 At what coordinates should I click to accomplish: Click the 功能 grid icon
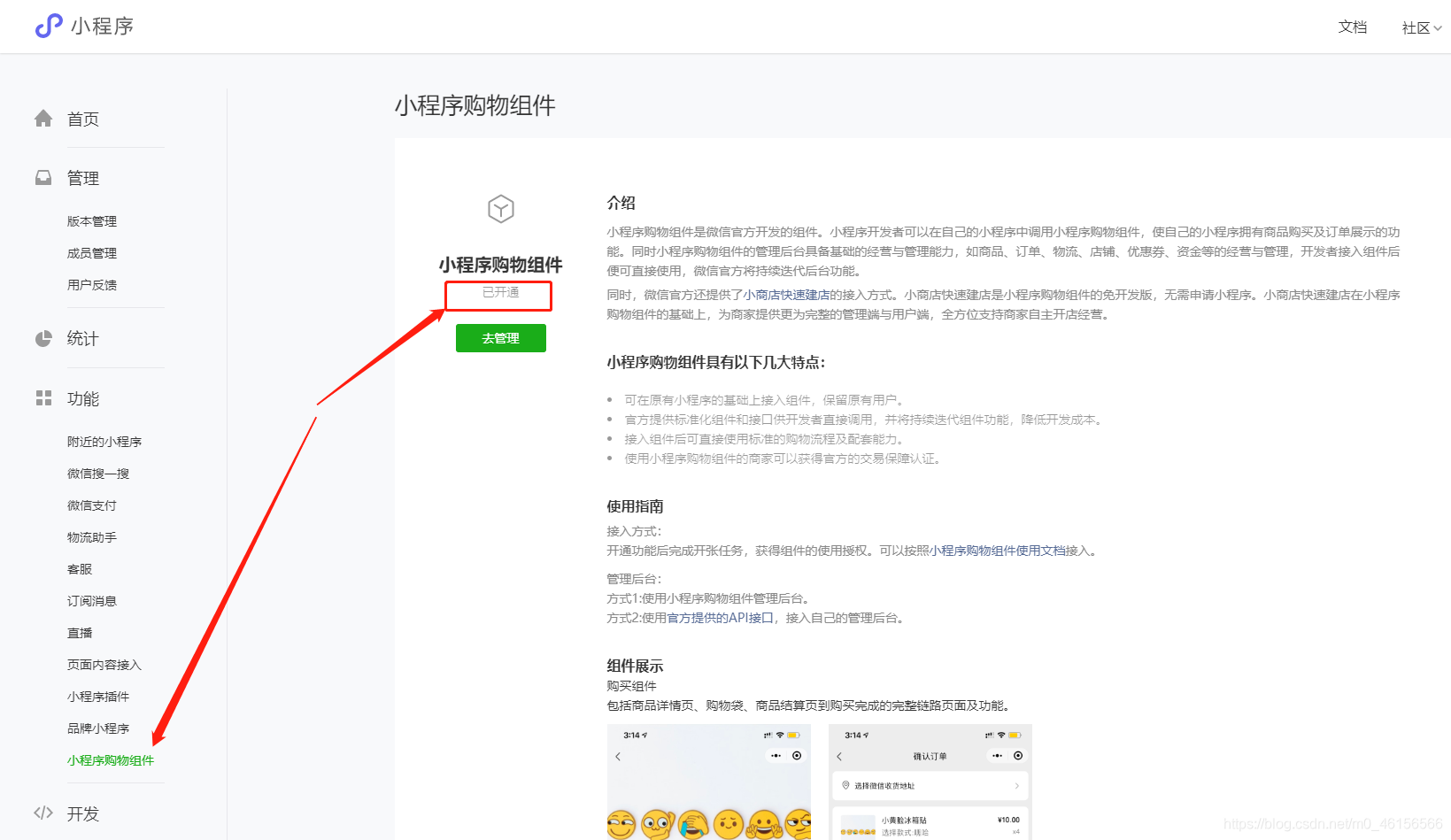pyautogui.click(x=43, y=398)
